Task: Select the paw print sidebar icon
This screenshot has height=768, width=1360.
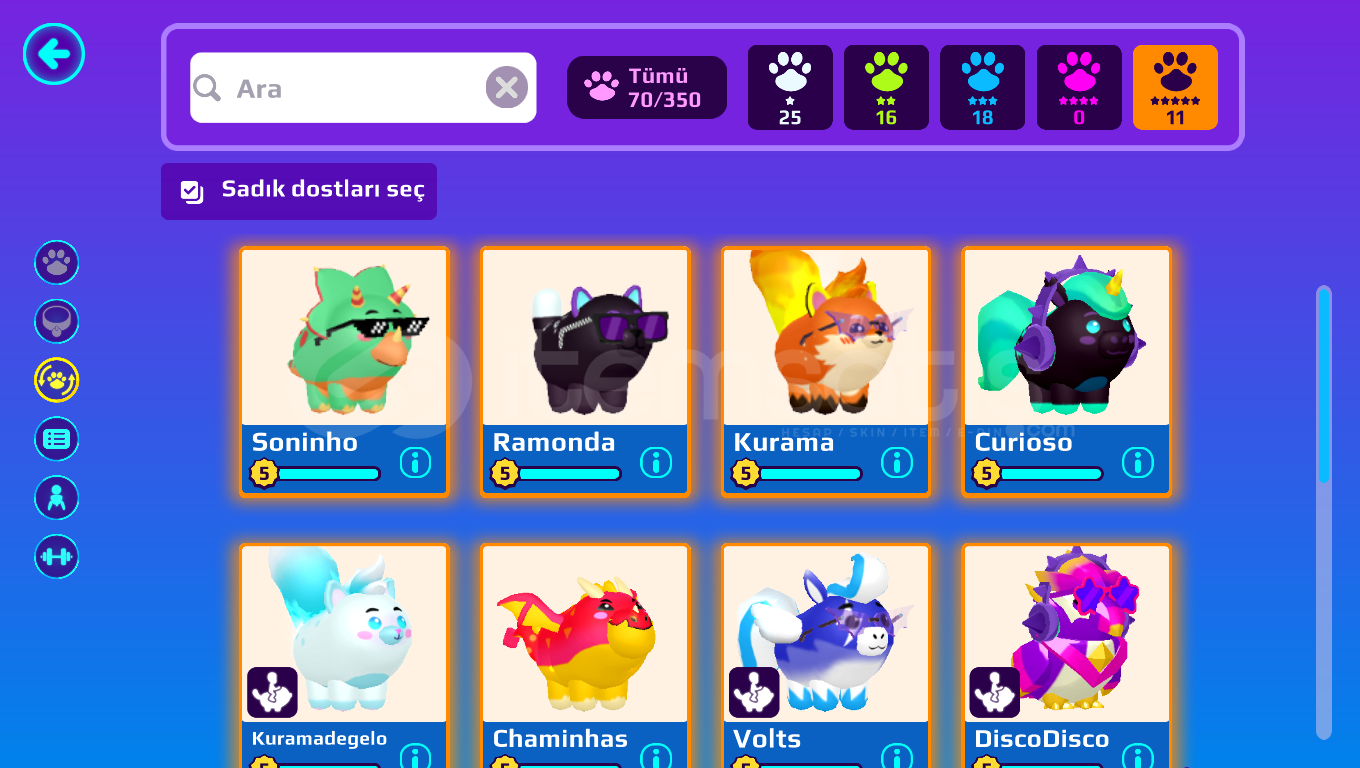Action: coord(57,263)
